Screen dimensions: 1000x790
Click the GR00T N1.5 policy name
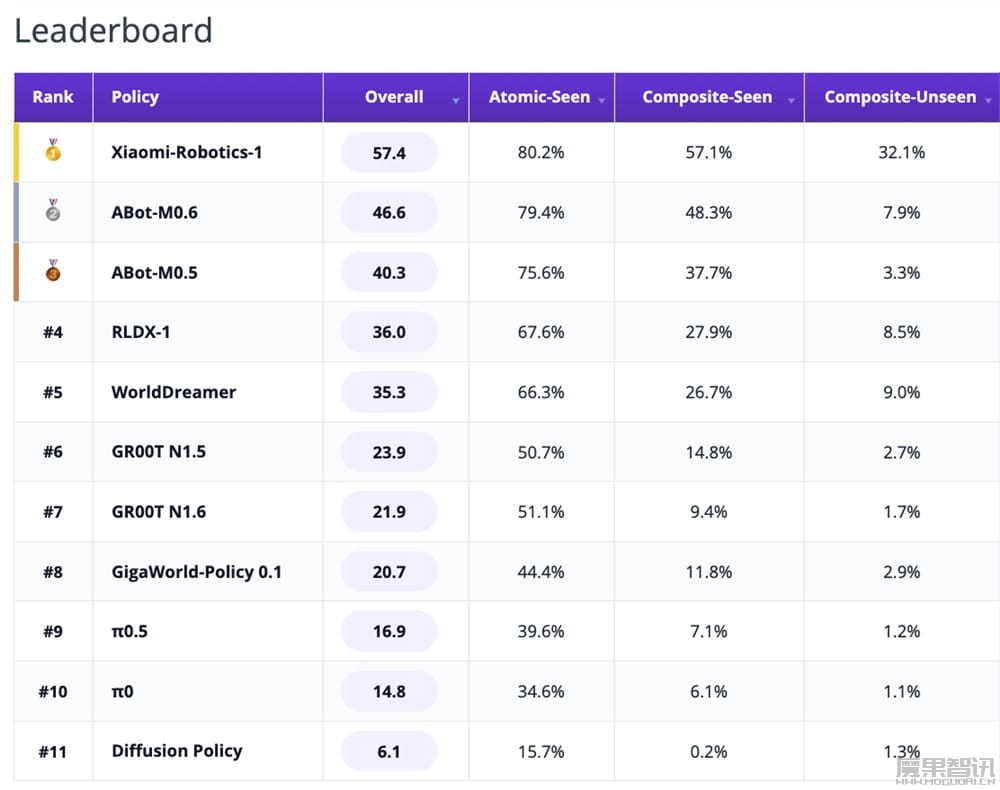(159, 452)
